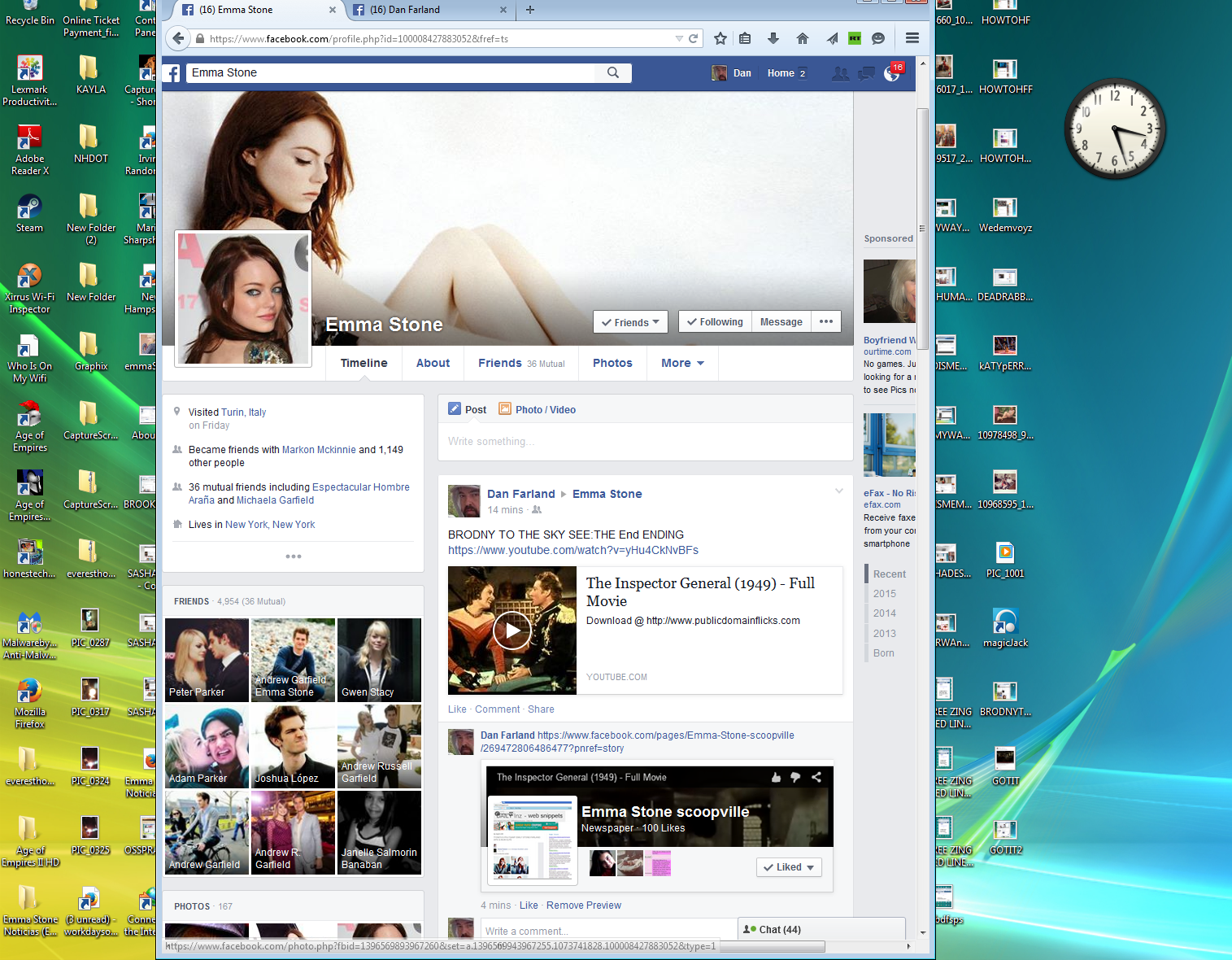This screenshot has width=1232, height=960.
Task: Open the About profile tab
Action: point(433,363)
